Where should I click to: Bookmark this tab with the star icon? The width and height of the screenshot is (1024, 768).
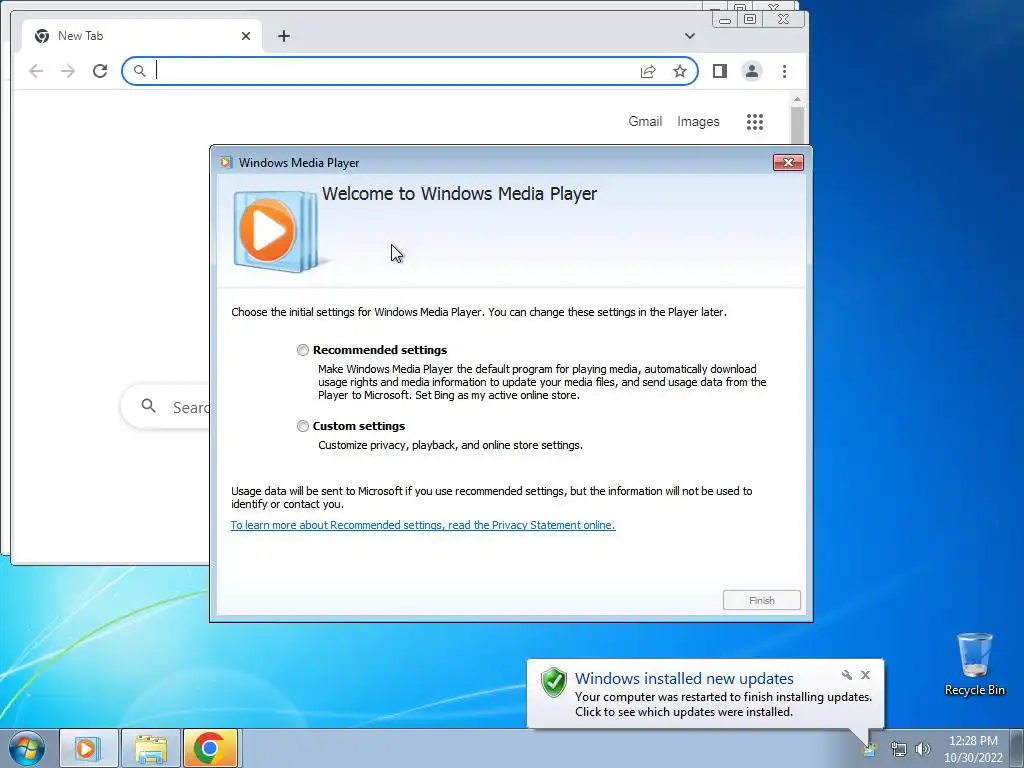pyautogui.click(x=680, y=71)
